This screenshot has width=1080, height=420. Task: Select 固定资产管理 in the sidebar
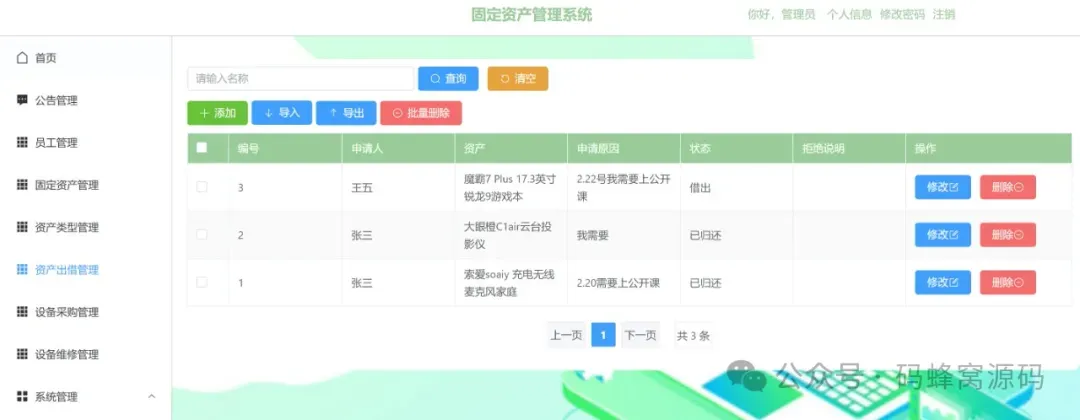(x=85, y=185)
